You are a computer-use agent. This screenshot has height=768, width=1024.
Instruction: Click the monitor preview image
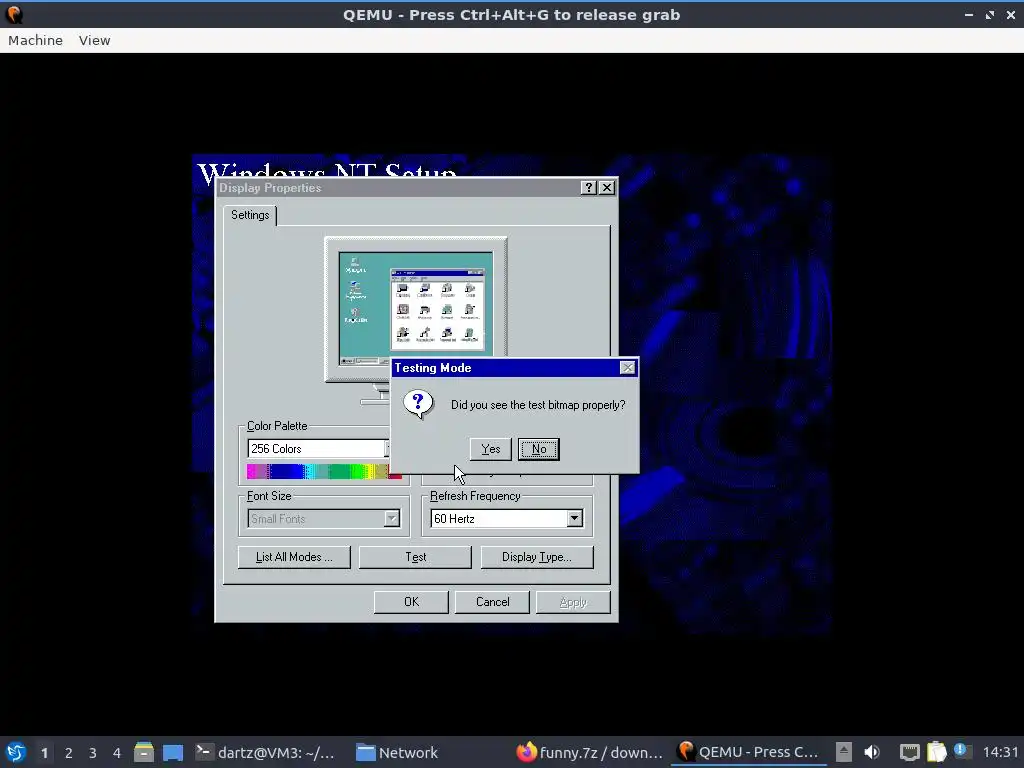(x=416, y=310)
